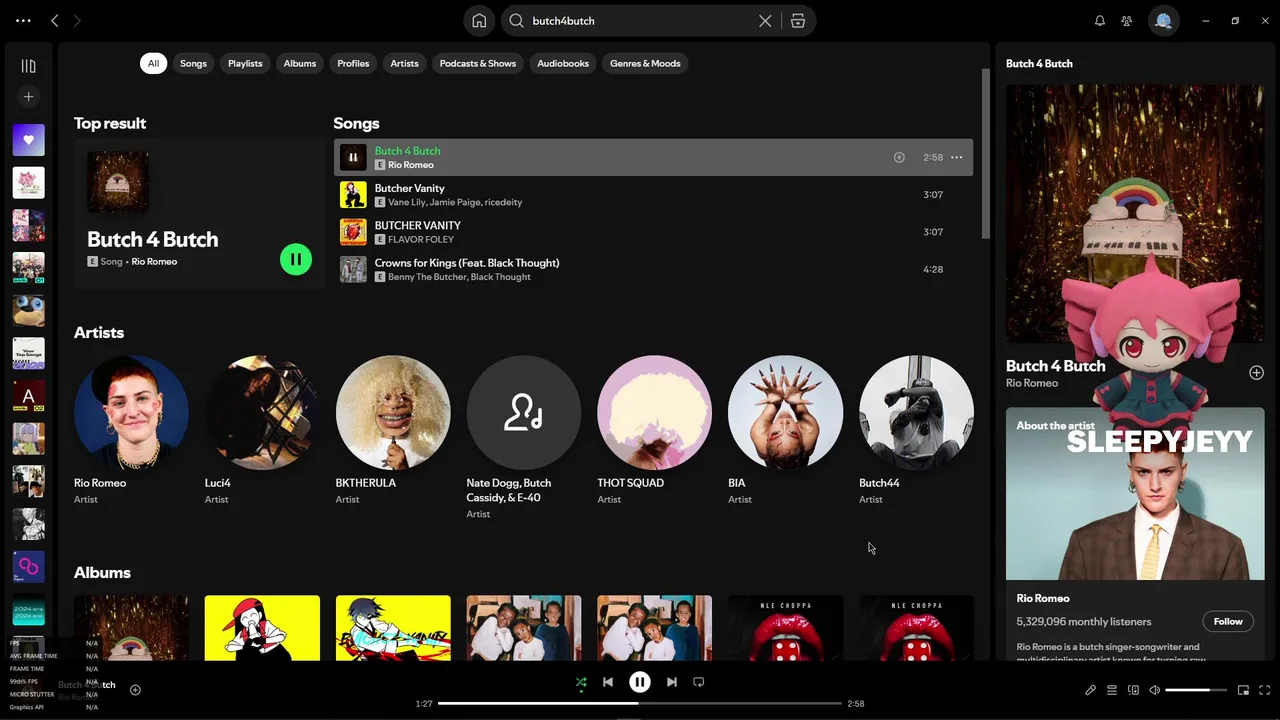The width and height of the screenshot is (1280, 720).
Task: Open Connect to a device icon
Action: tap(1133, 690)
